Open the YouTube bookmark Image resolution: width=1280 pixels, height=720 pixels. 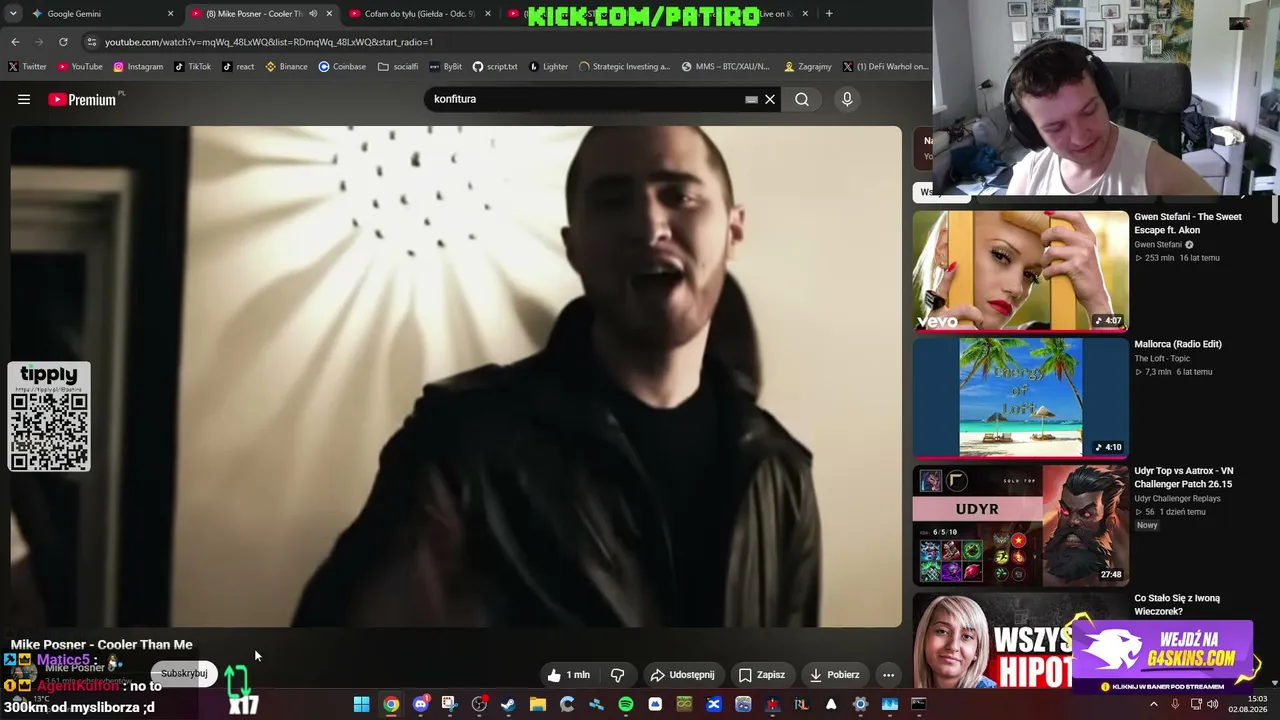coord(80,67)
